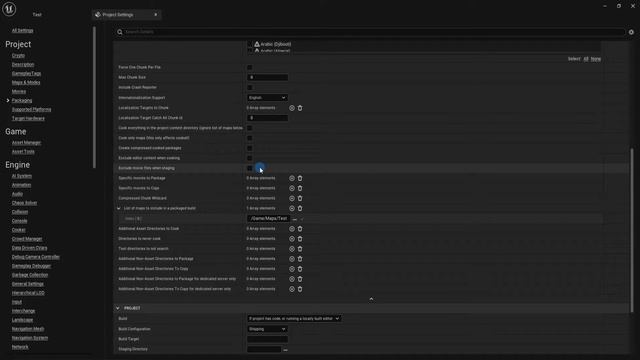
Task: Toggle the Include Crash Reporter checkbox
Action: coord(250,87)
